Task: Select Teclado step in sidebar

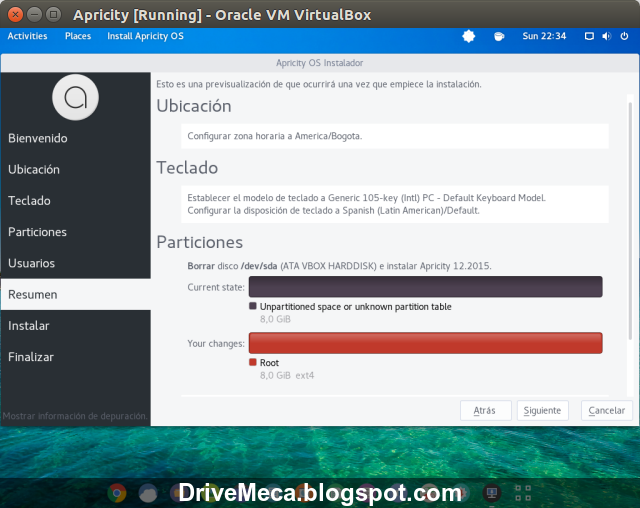Action: (76, 201)
